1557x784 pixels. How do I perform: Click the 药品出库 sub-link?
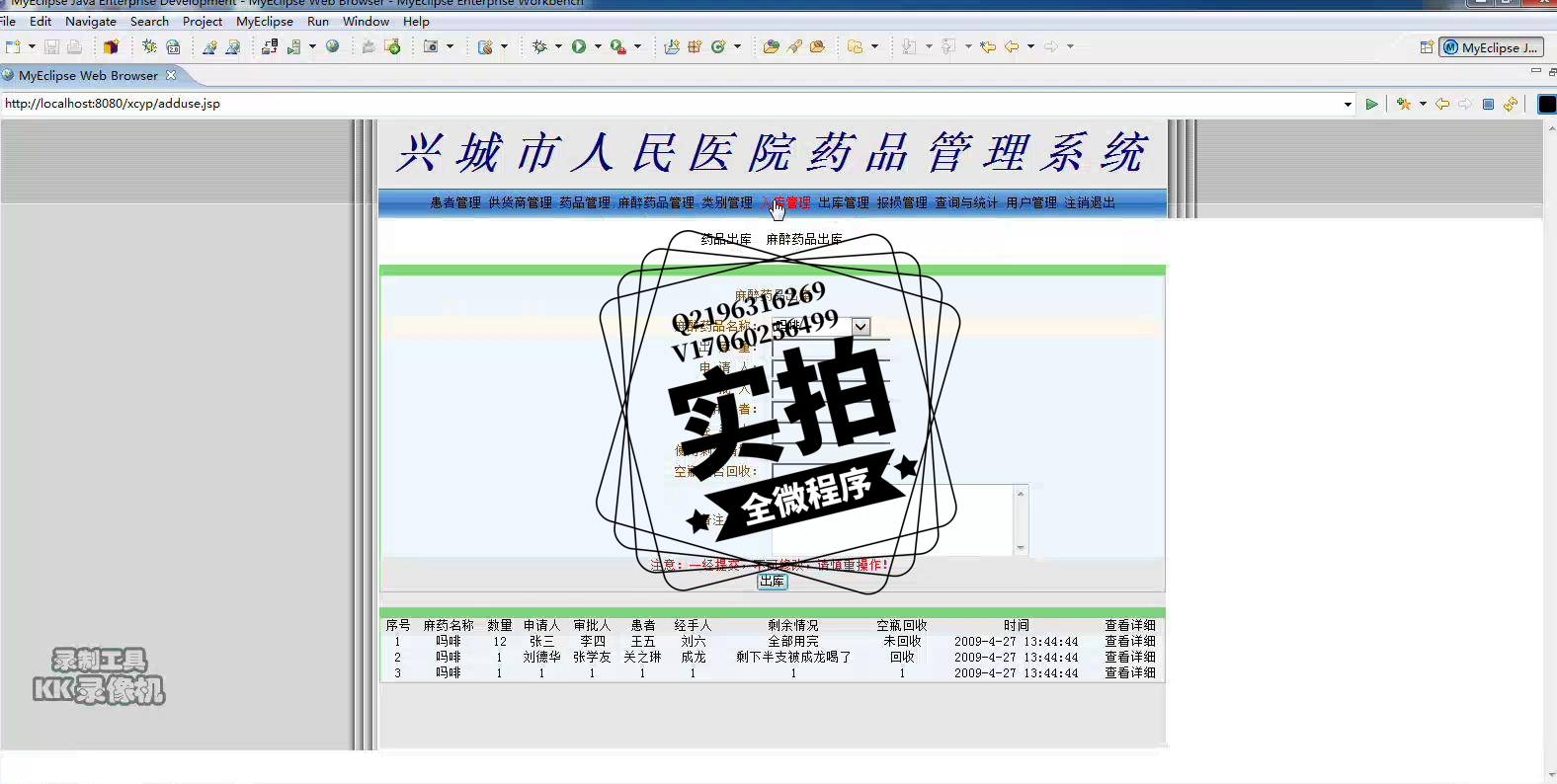pos(726,239)
